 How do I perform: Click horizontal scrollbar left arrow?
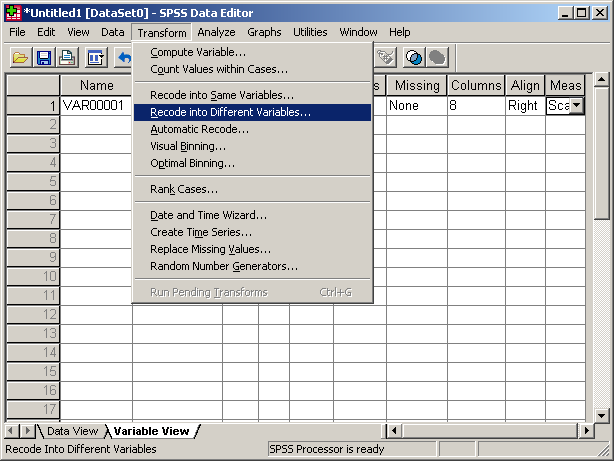(394, 431)
